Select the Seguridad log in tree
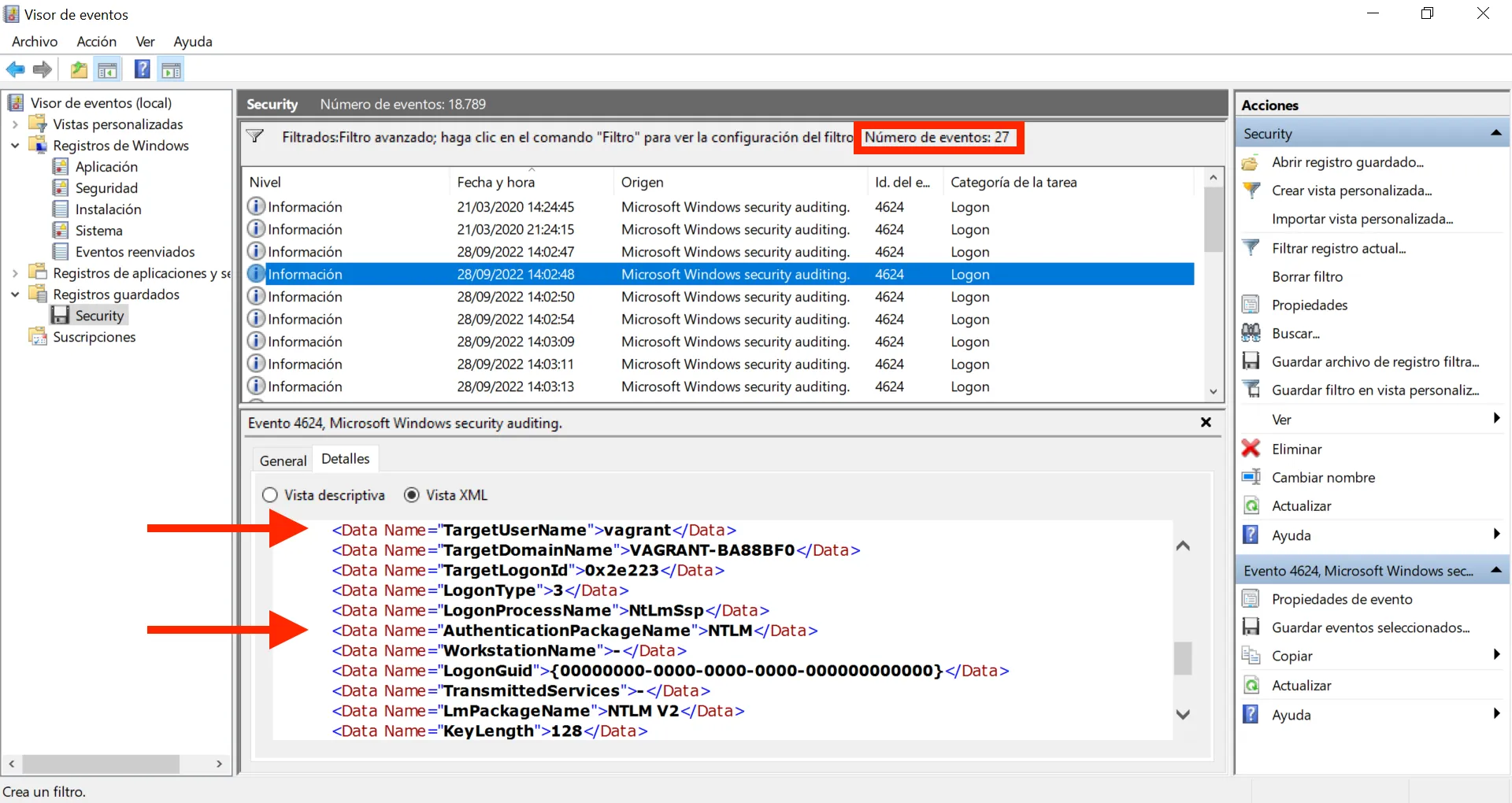1512x803 pixels. pos(106,188)
